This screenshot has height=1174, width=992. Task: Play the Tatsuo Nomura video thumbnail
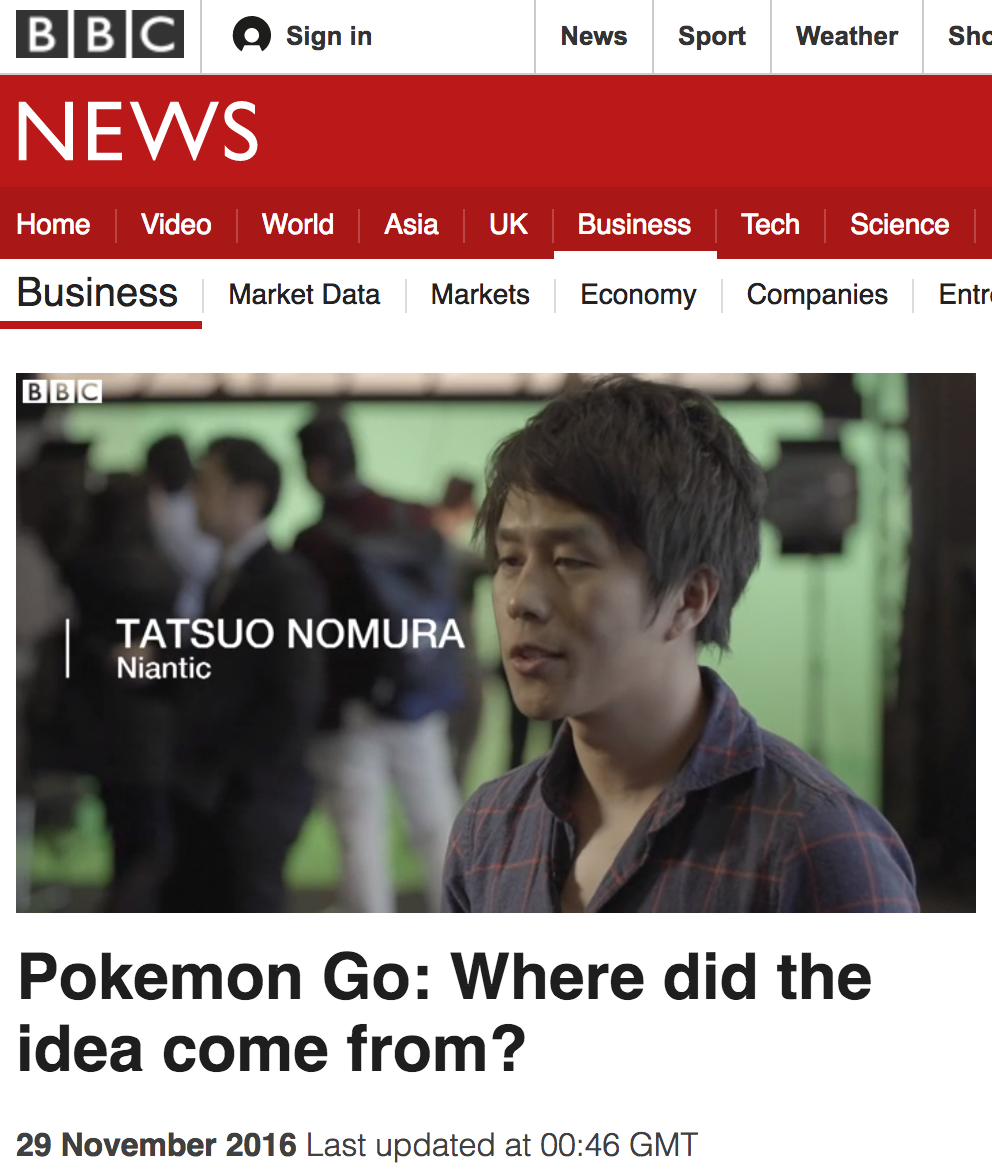pyautogui.click(x=496, y=642)
